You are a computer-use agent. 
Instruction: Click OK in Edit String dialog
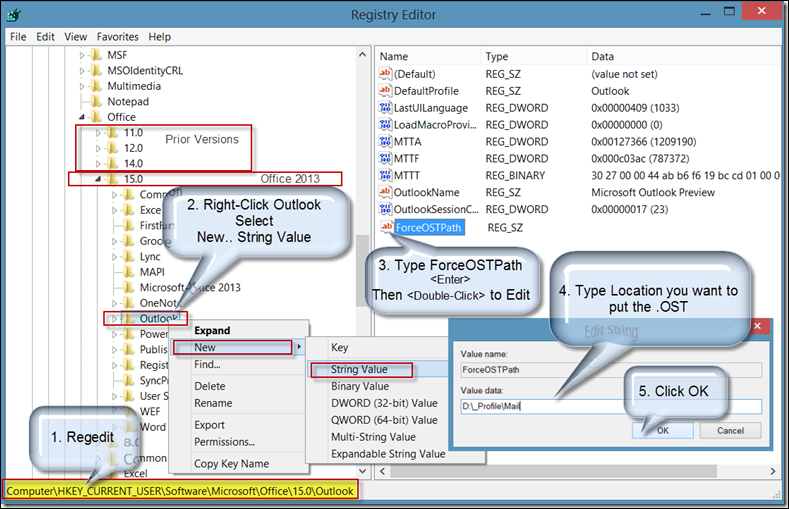pos(663,431)
